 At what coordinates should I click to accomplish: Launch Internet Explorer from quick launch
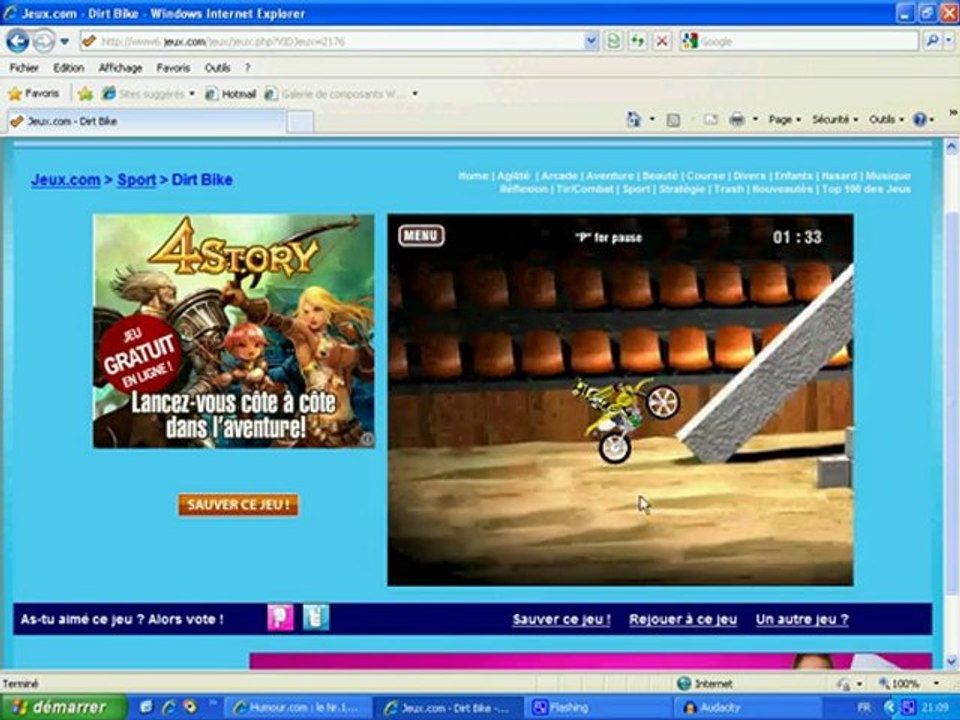[168, 707]
